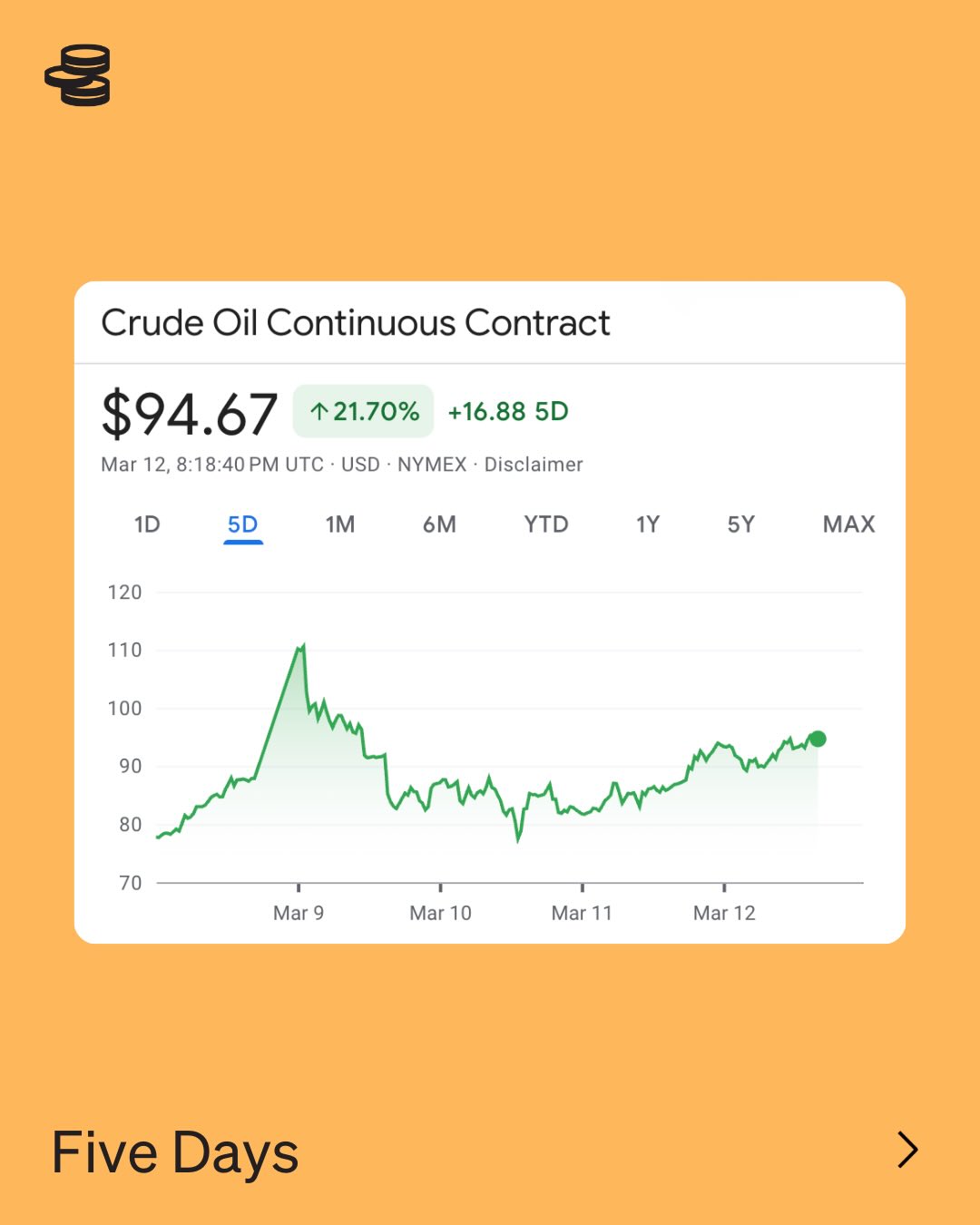Click the stacked coins logo icon
The height and width of the screenshot is (1225, 980).
[x=78, y=75]
